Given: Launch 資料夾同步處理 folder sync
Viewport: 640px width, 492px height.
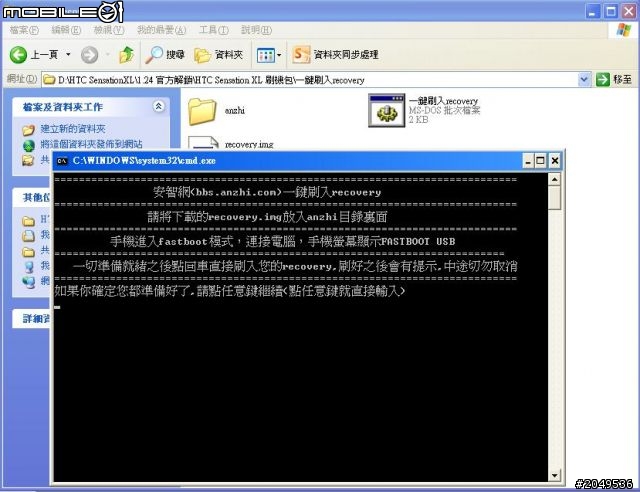Looking at the screenshot, I should coord(336,54).
